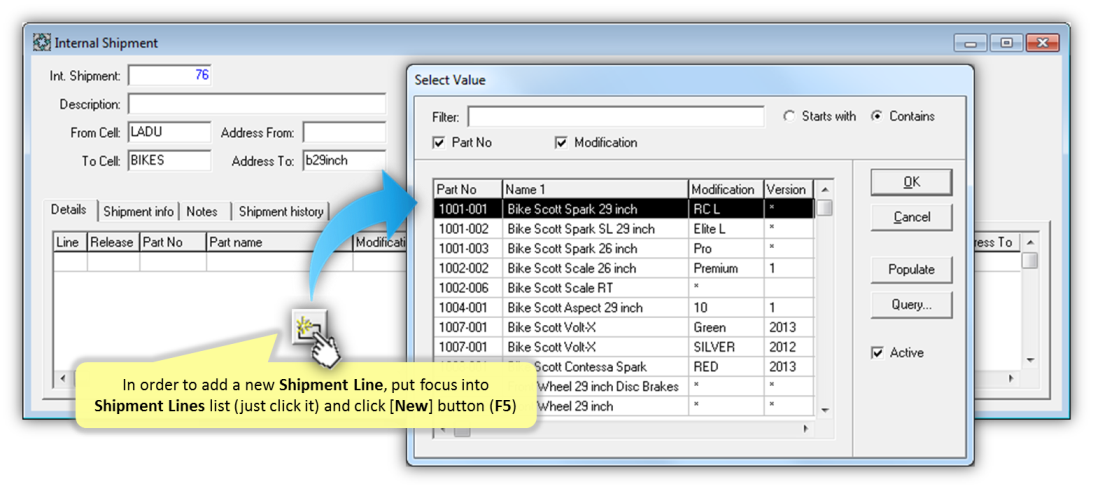Image resolution: width=1093 pixels, height=489 pixels.
Task: Close the Internal Shipment window
Action: (1043, 43)
